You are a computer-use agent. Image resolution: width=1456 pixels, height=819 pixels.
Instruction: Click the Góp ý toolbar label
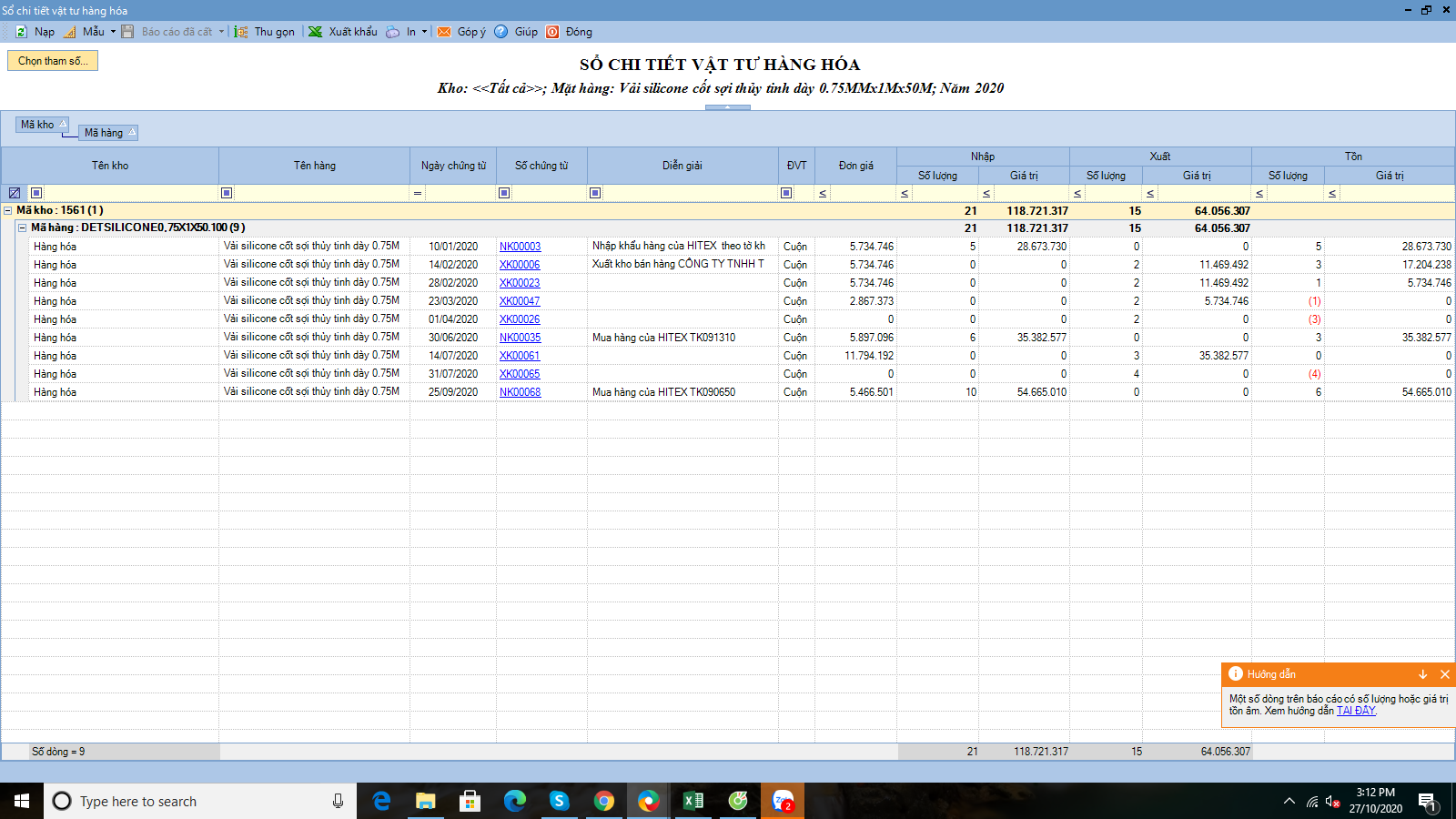[471, 32]
